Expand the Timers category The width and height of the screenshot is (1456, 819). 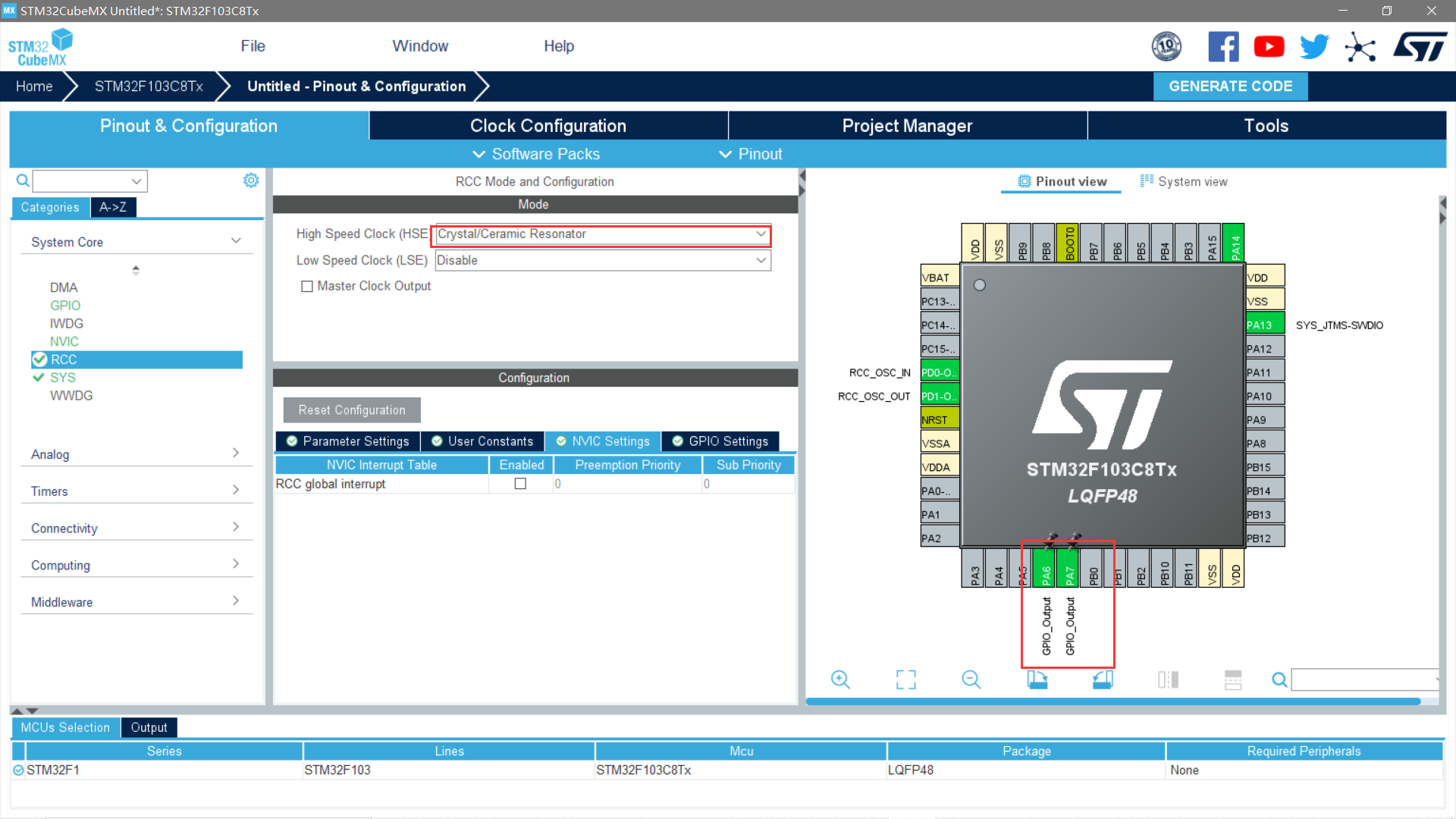(237, 489)
